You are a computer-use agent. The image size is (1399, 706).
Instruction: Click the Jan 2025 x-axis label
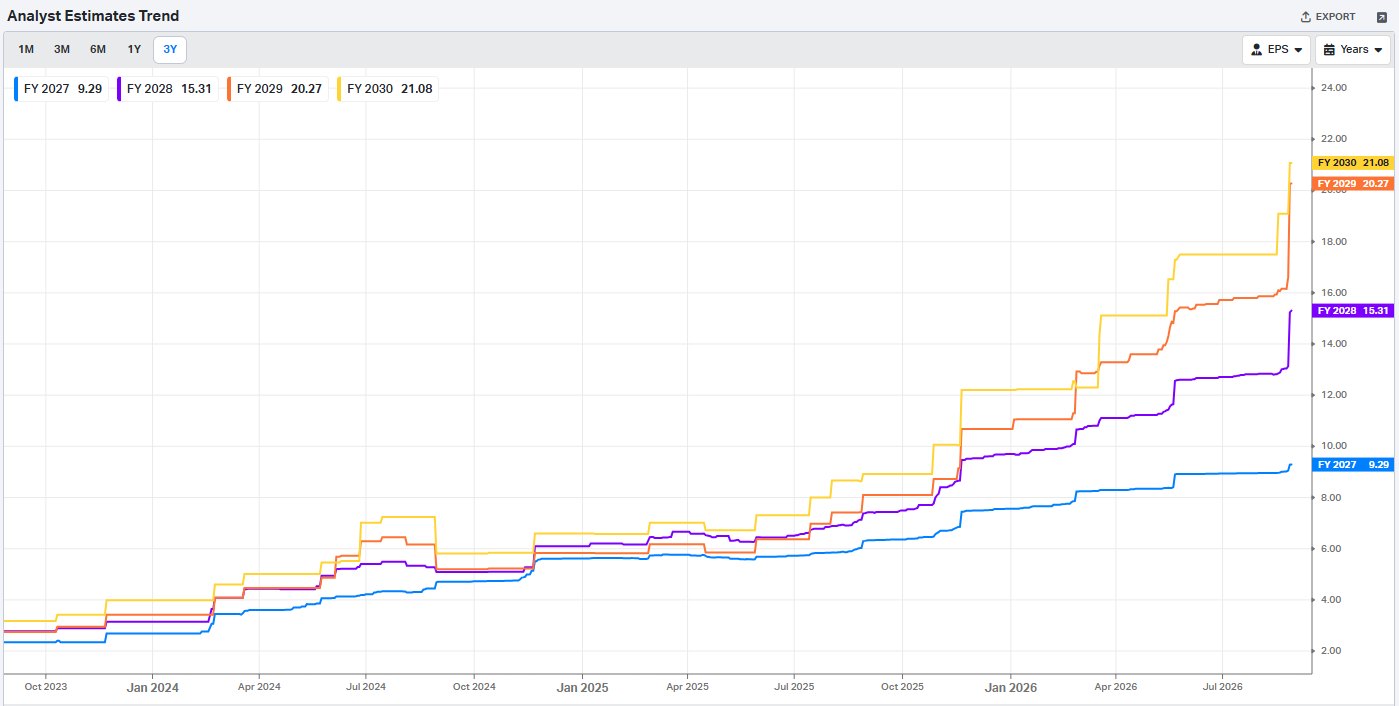coord(582,688)
